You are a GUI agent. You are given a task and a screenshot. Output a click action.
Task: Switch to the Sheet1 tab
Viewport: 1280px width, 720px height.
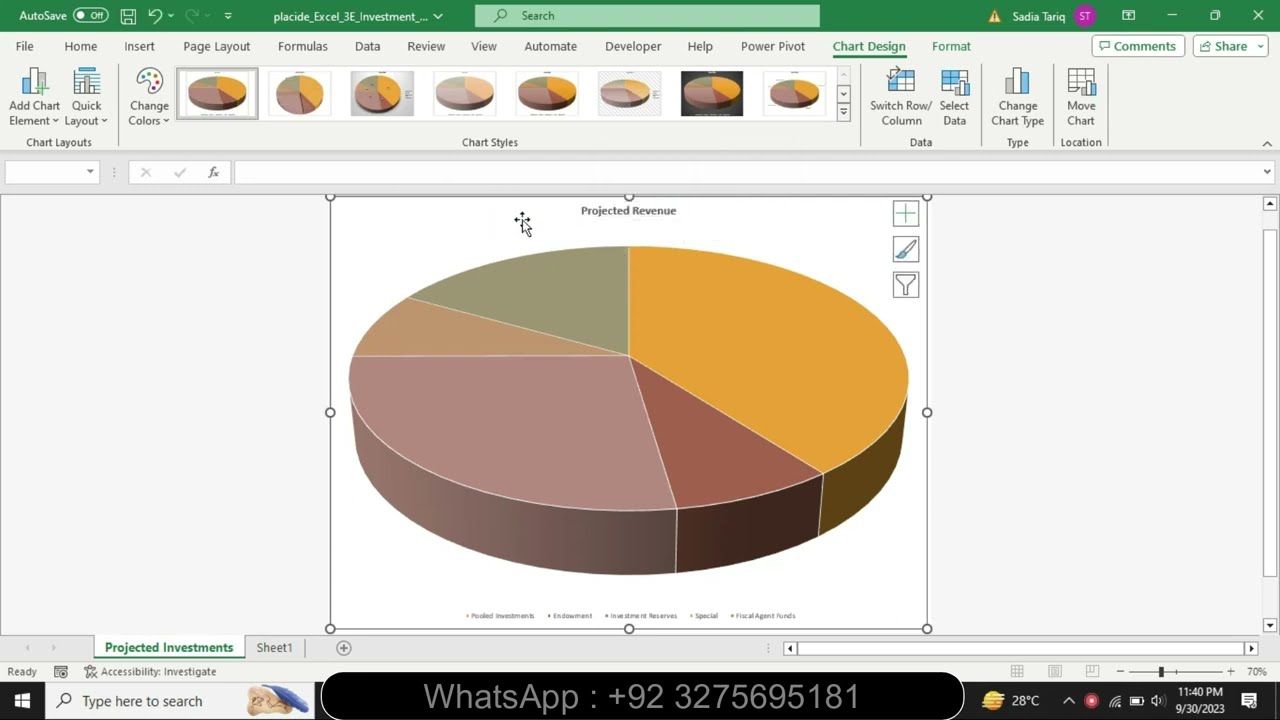[274, 648]
